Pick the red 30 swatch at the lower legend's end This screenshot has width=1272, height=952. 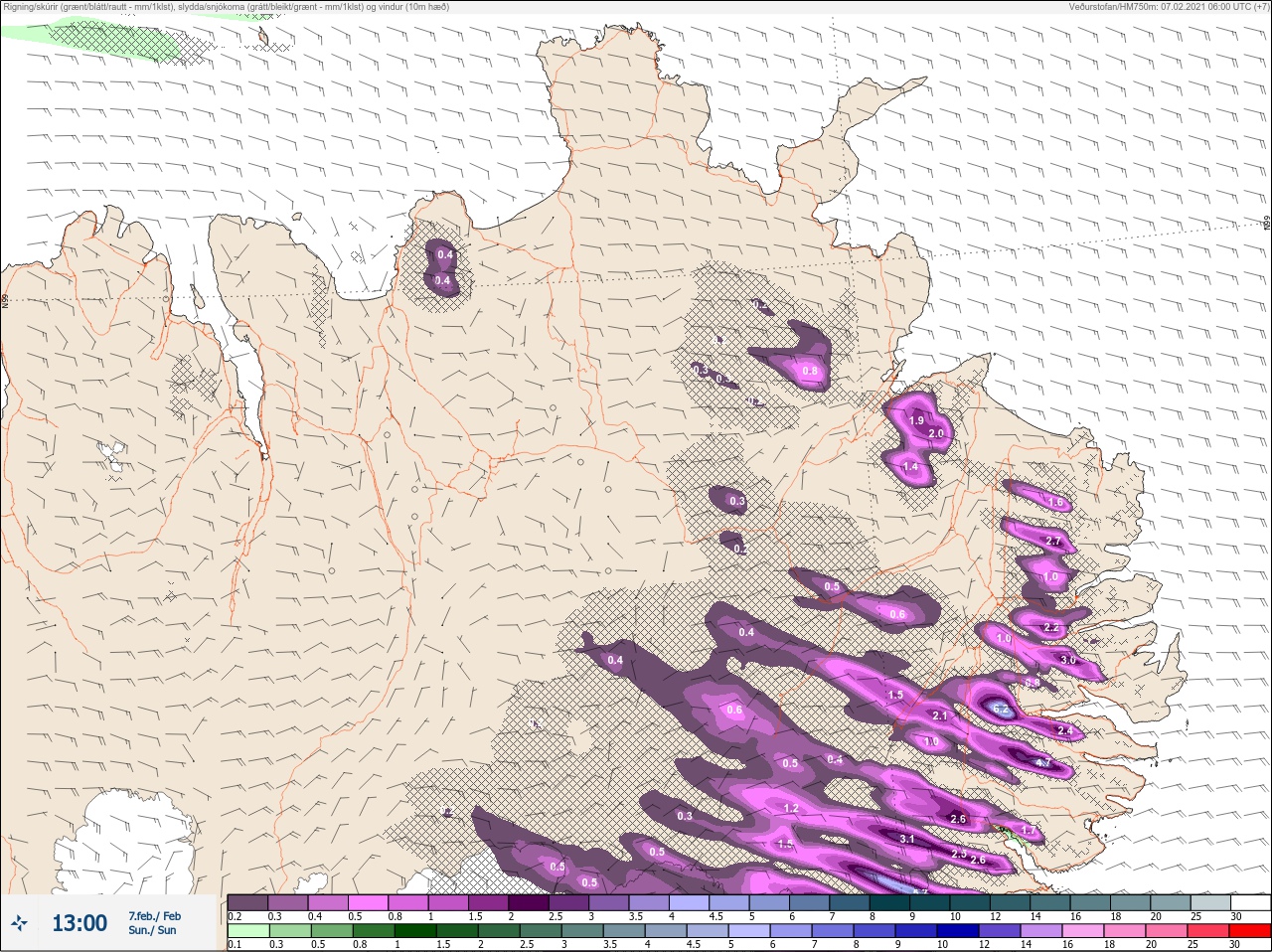pos(1250,931)
